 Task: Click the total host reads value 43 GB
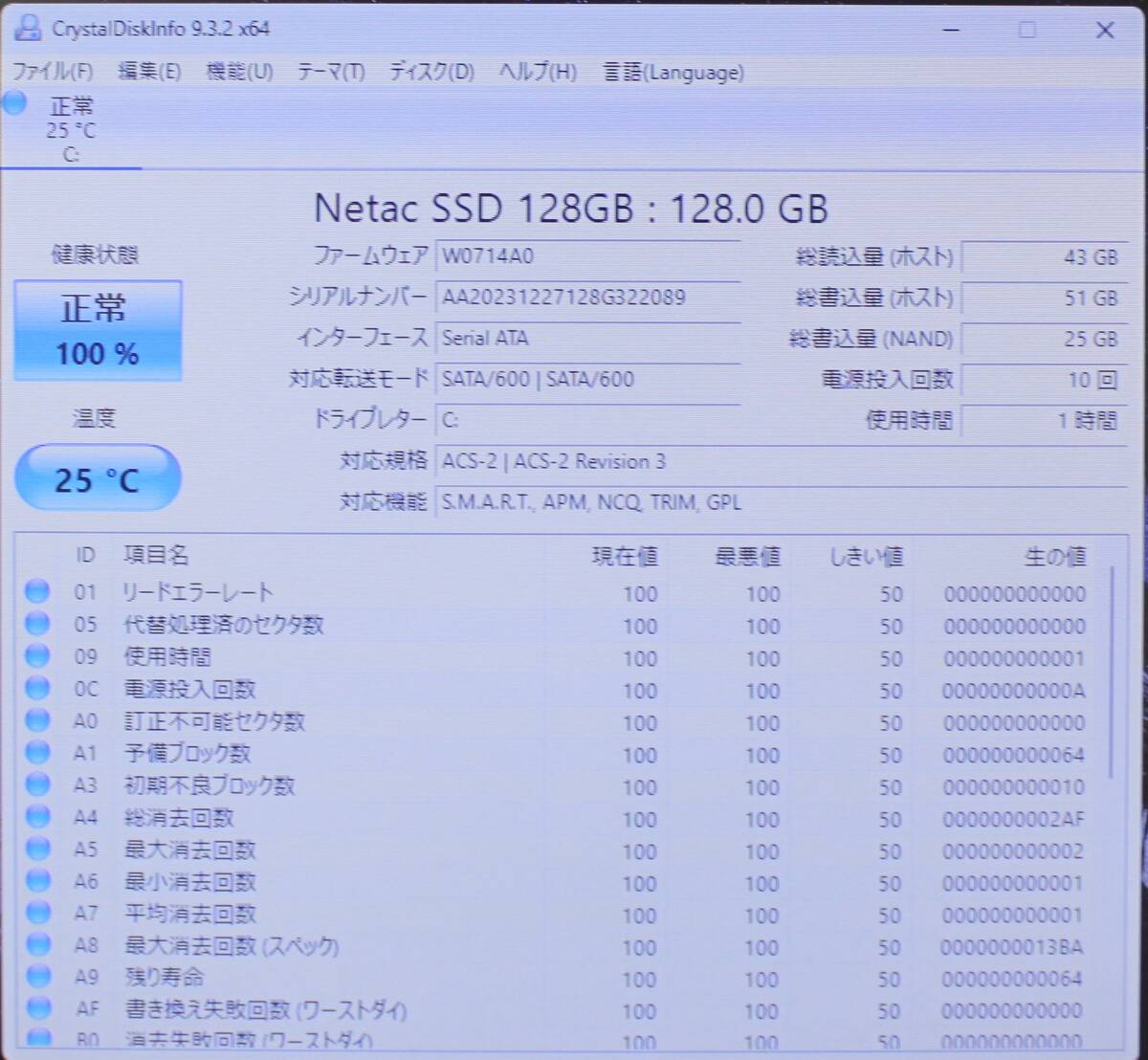(1044, 257)
